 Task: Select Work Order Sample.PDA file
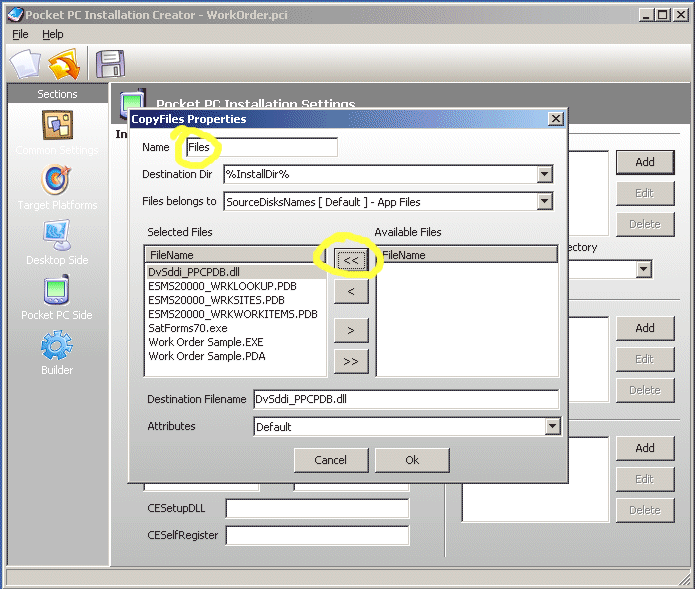pyautogui.click(x=236, y=356)
